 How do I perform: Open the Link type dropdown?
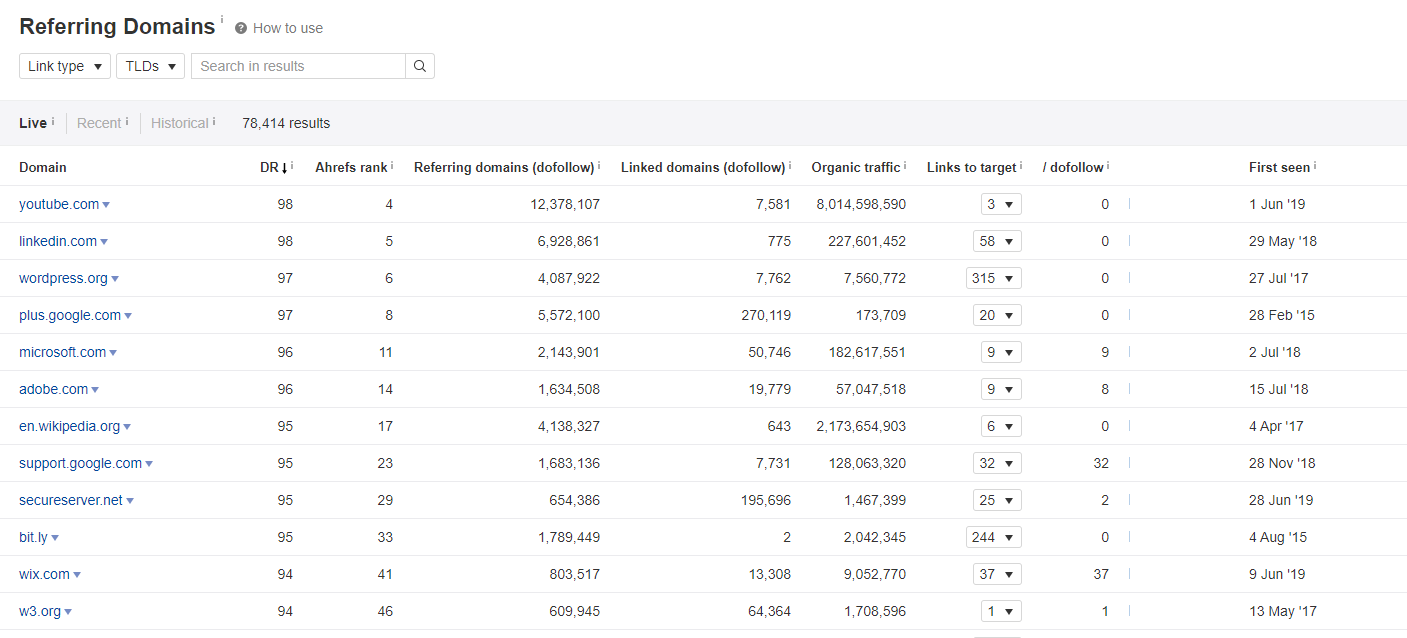65,66
